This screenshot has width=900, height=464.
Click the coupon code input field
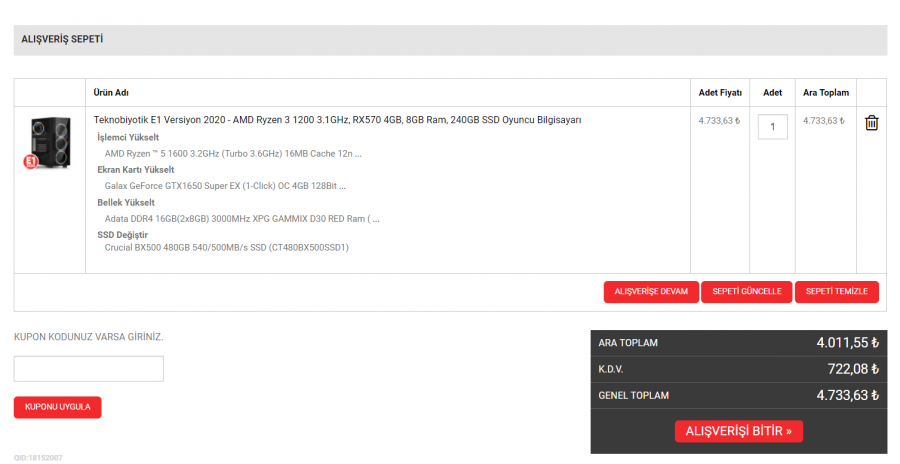(89, 369)
